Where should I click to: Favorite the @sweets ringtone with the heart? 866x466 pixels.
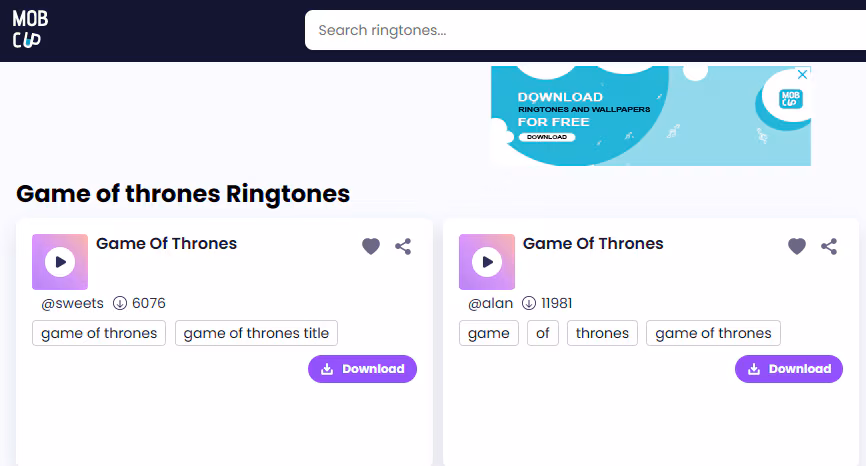pos(371,246)
